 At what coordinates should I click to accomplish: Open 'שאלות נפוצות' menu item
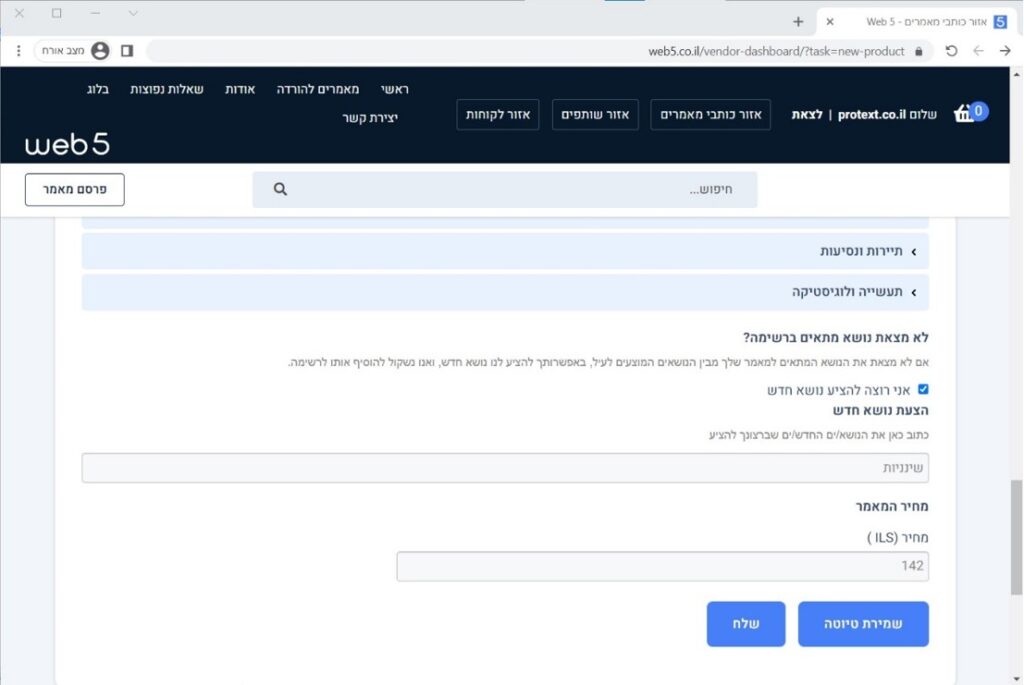point(167,89)
